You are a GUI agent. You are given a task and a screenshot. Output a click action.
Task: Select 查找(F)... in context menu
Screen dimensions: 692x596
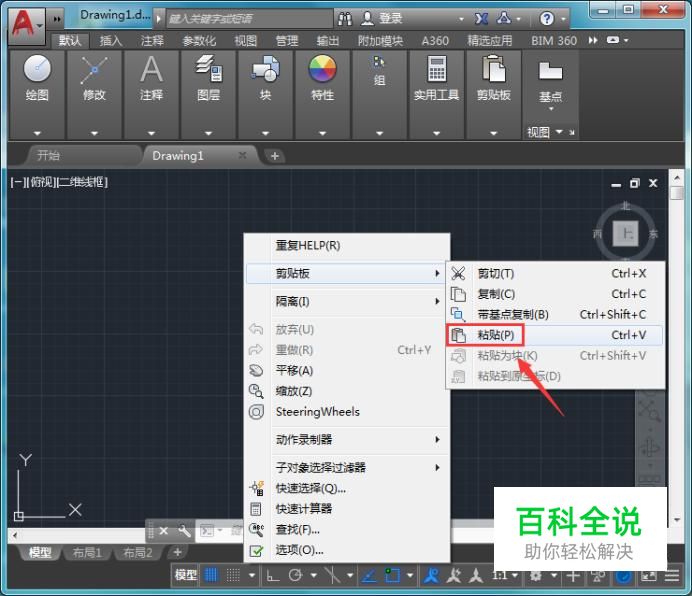click(x=347, y=529)
